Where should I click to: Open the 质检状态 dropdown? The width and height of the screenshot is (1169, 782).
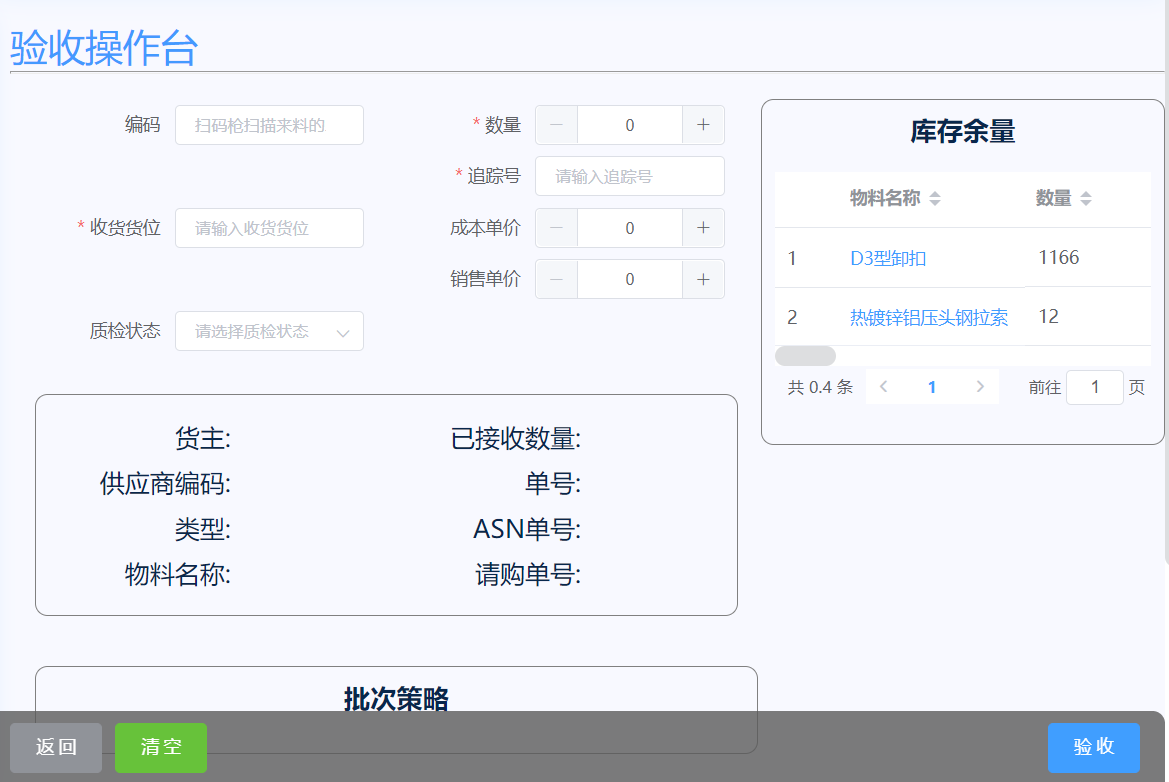[269, 331]
